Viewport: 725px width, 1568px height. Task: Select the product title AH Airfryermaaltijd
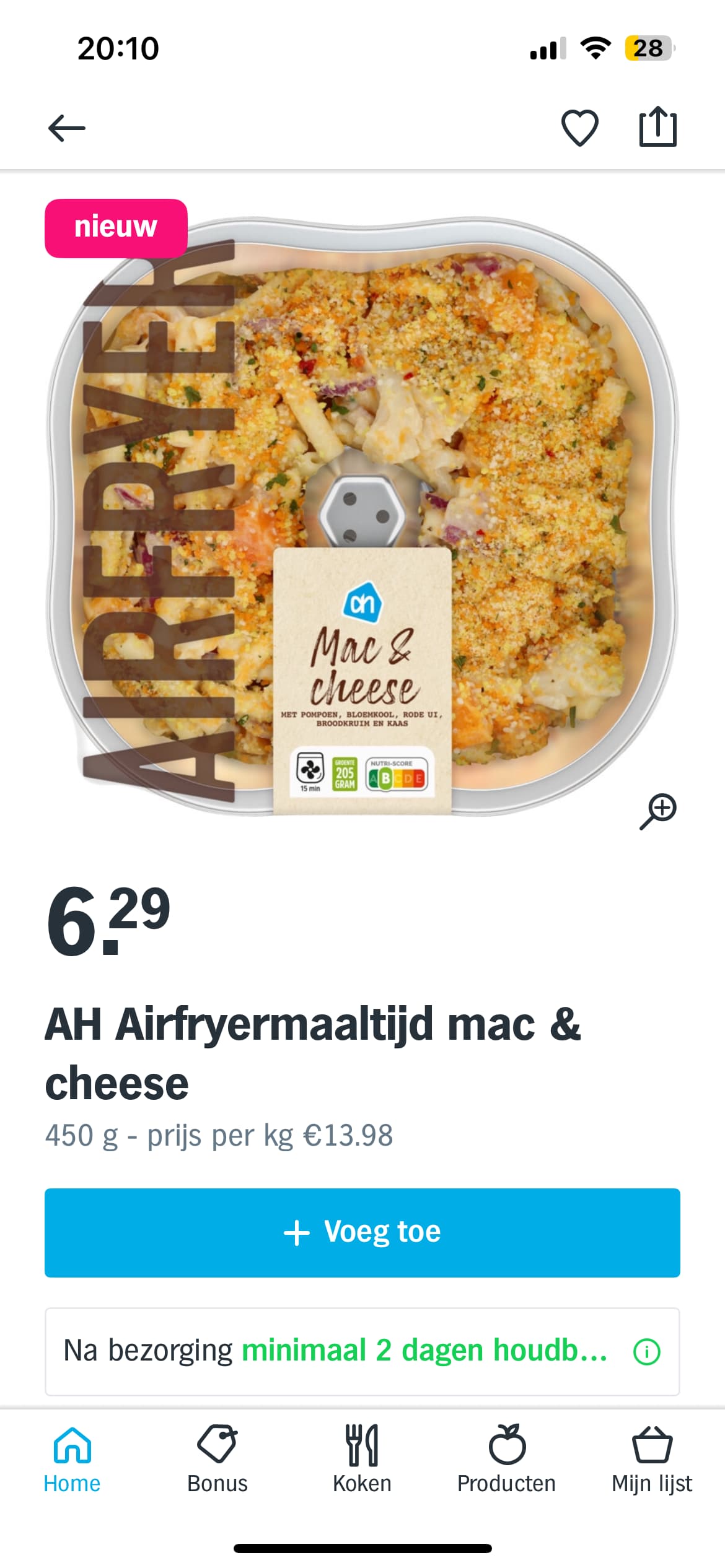tap(313, 1054)
